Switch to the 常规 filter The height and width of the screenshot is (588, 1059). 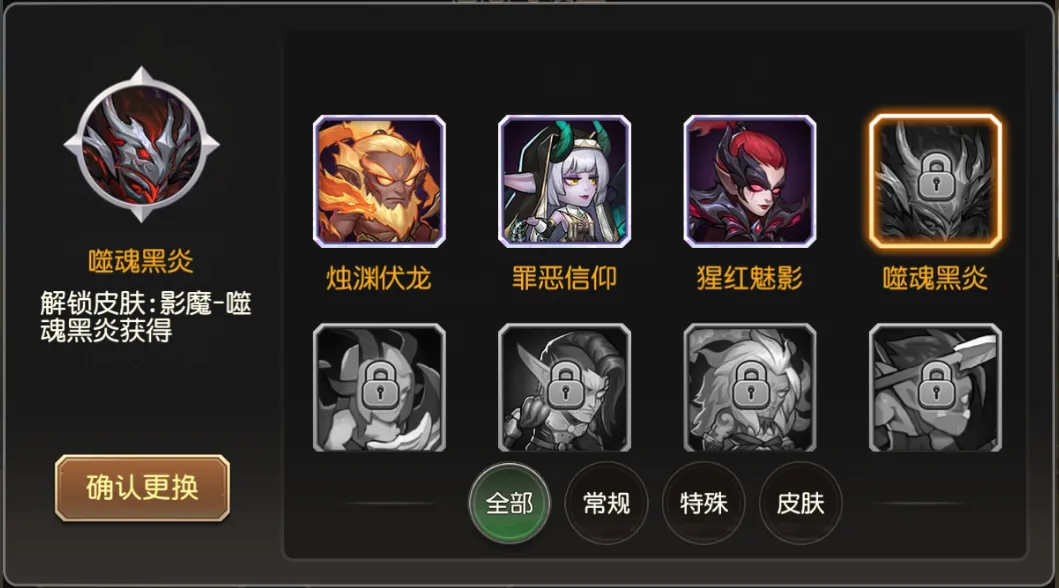(606, 503)
